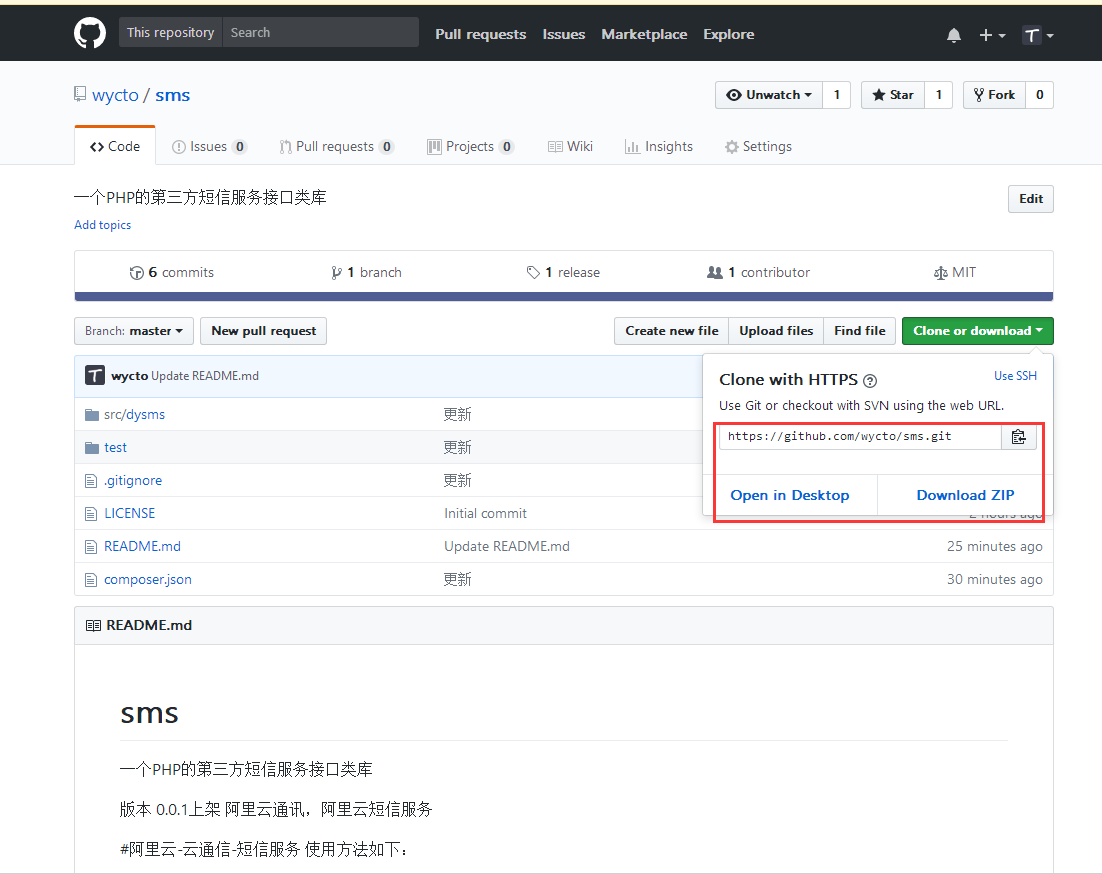Copy clone URL to clipboard
Image resolution: width=1102 pixels, height=874 pixels.
tap(1018, 437)
